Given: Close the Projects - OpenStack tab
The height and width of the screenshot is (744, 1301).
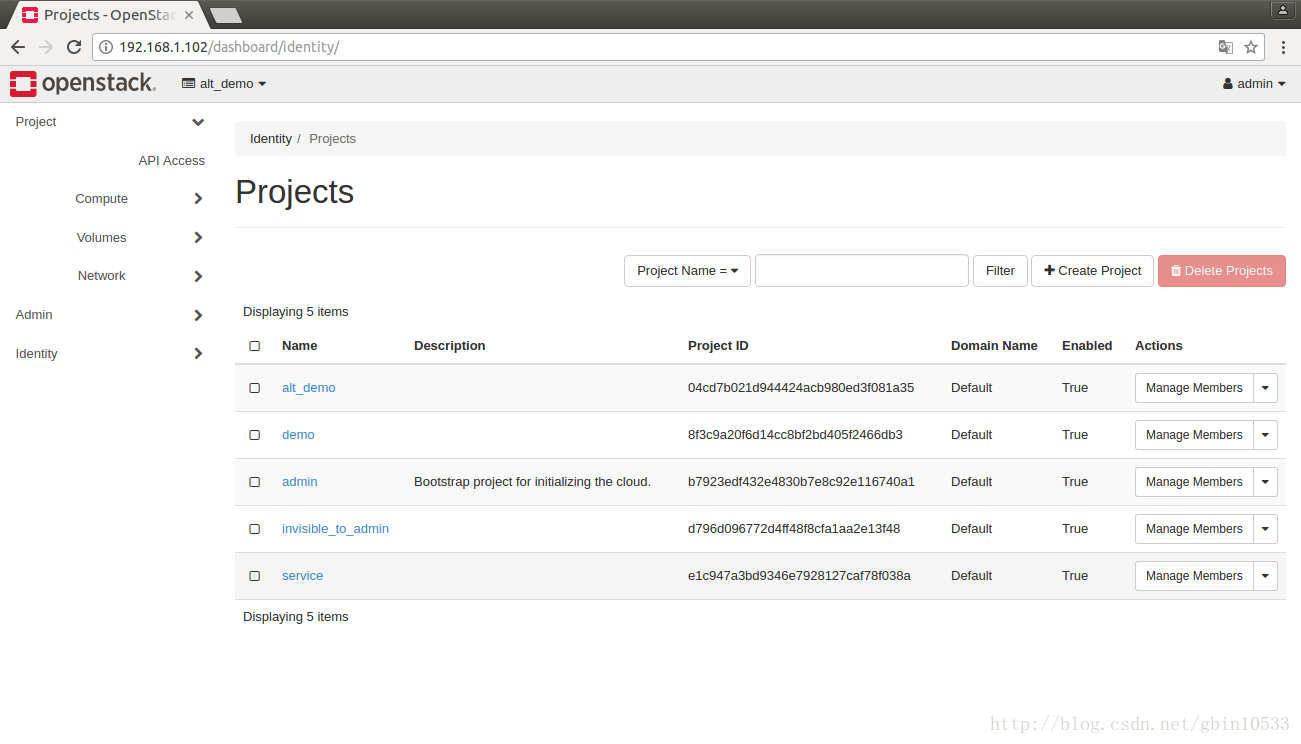Looking at the screenshot, I should point(190,15).
